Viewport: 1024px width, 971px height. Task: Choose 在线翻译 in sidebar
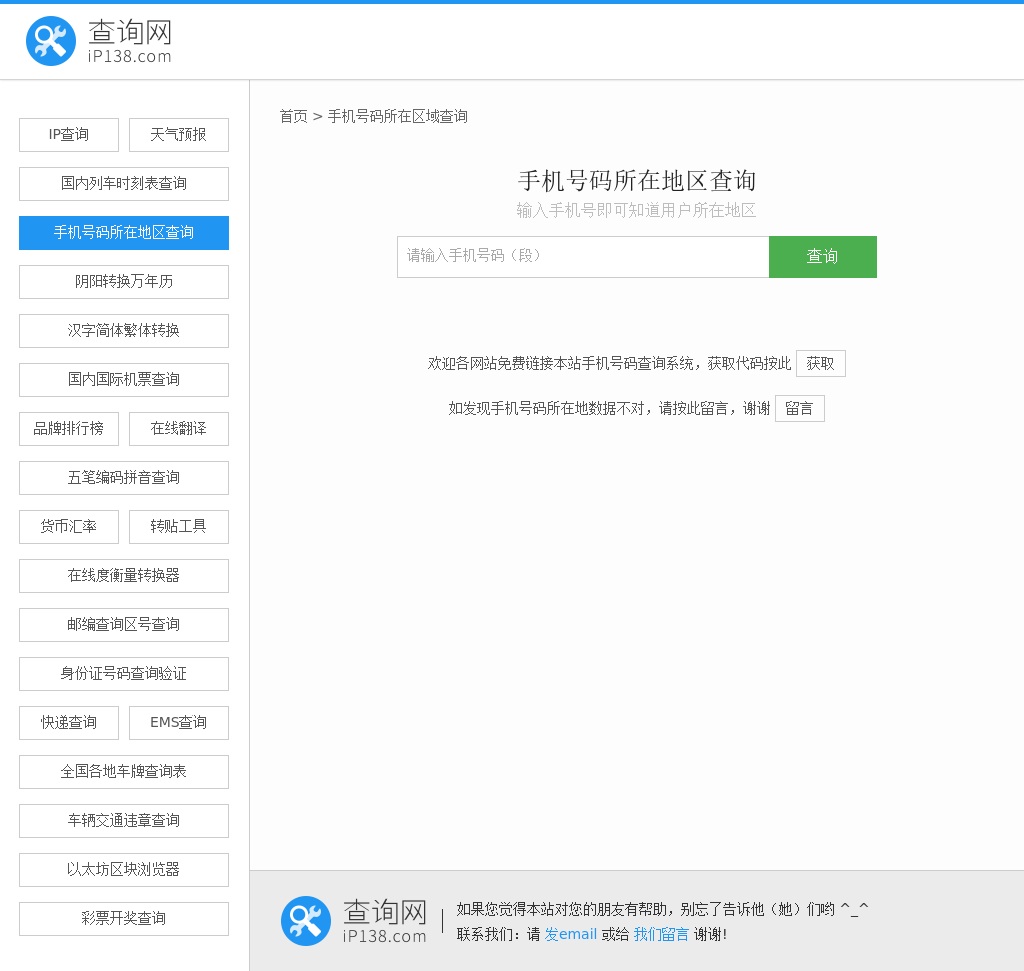pyautogui.click(x=179, y=429)
